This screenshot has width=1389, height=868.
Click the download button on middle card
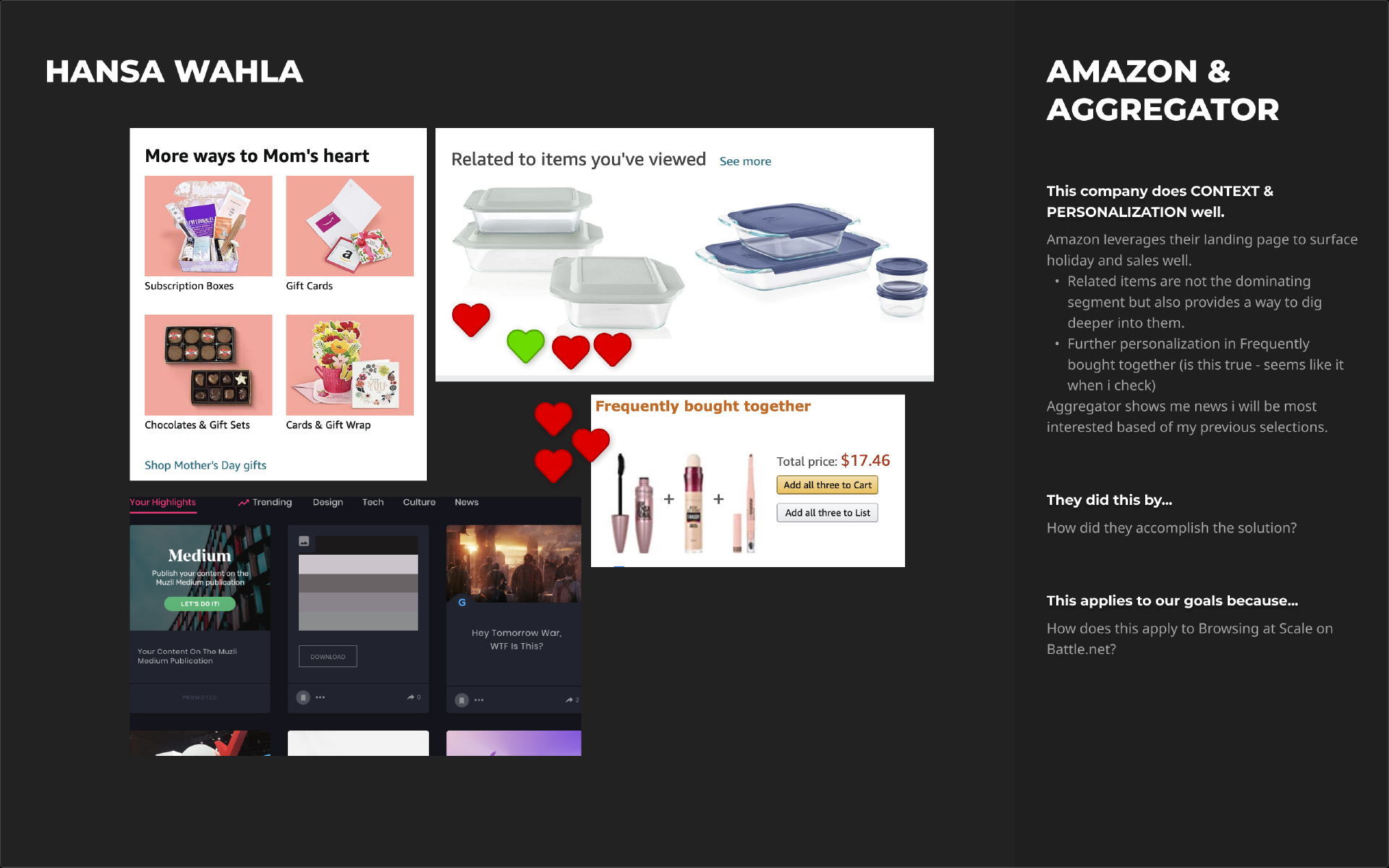pos(328,657)
